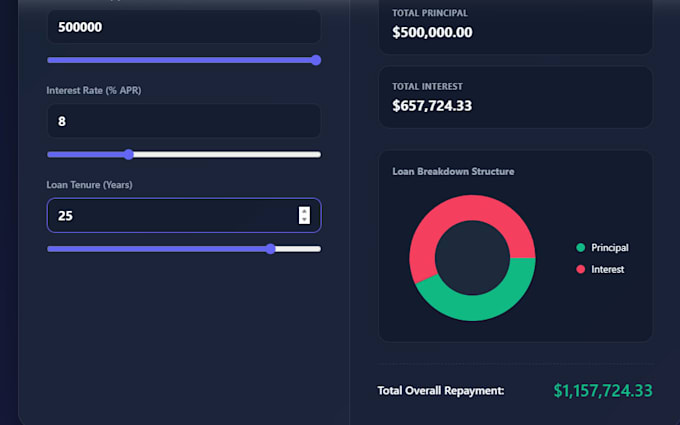Click the TOTAL PRINCIPAL heading

tap(430, 13)
